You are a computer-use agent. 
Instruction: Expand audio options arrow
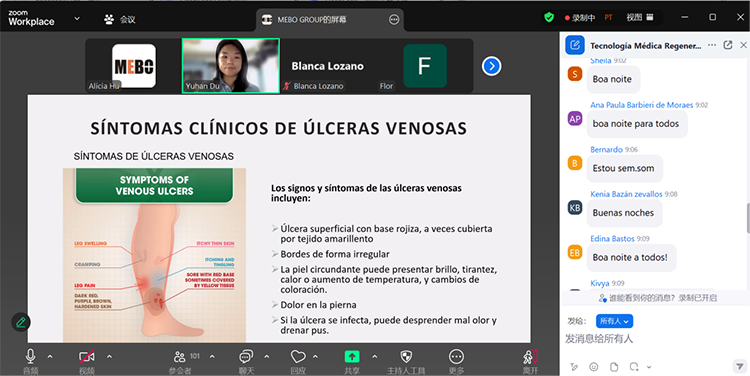pos(50,356)
